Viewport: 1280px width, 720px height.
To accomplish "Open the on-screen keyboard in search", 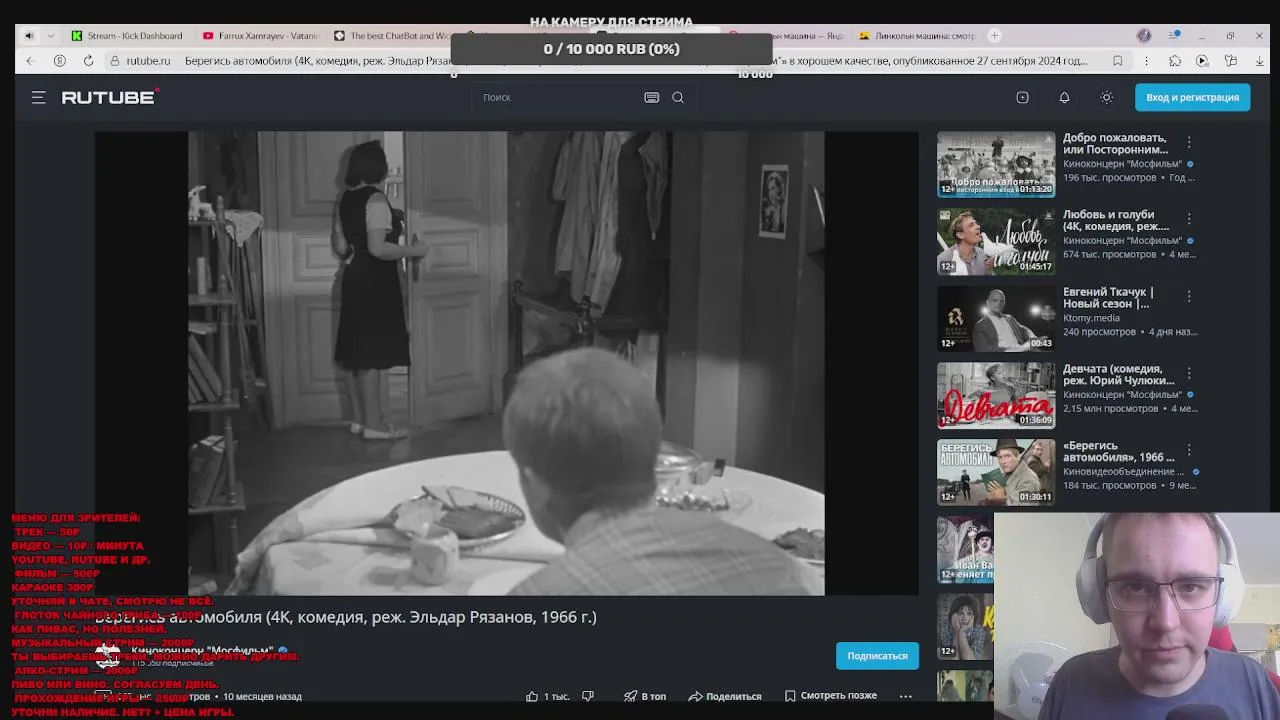I will click(x=652, y=97).
